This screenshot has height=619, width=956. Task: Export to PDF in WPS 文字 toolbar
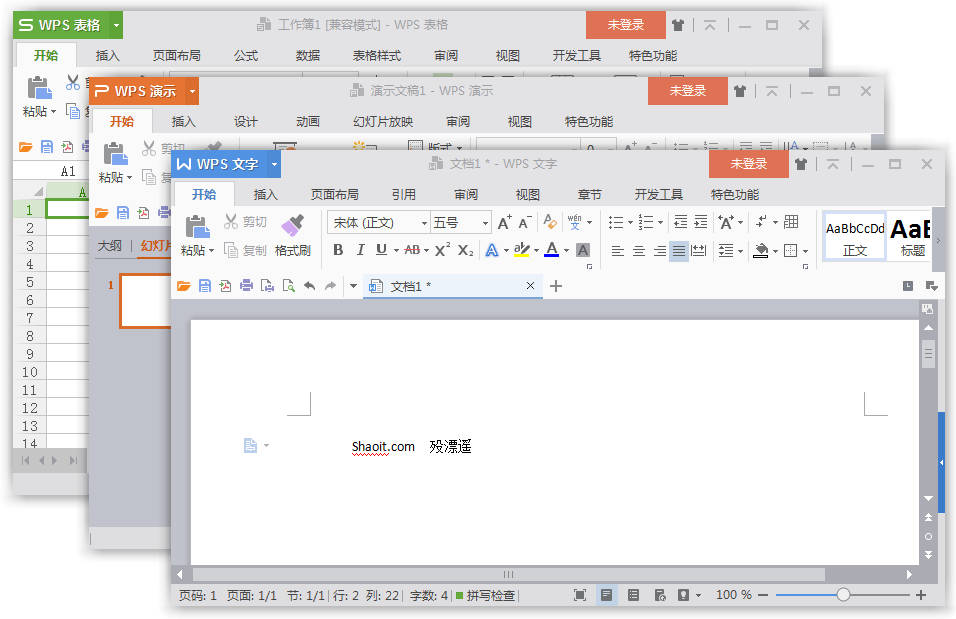(x=226, y=286)
